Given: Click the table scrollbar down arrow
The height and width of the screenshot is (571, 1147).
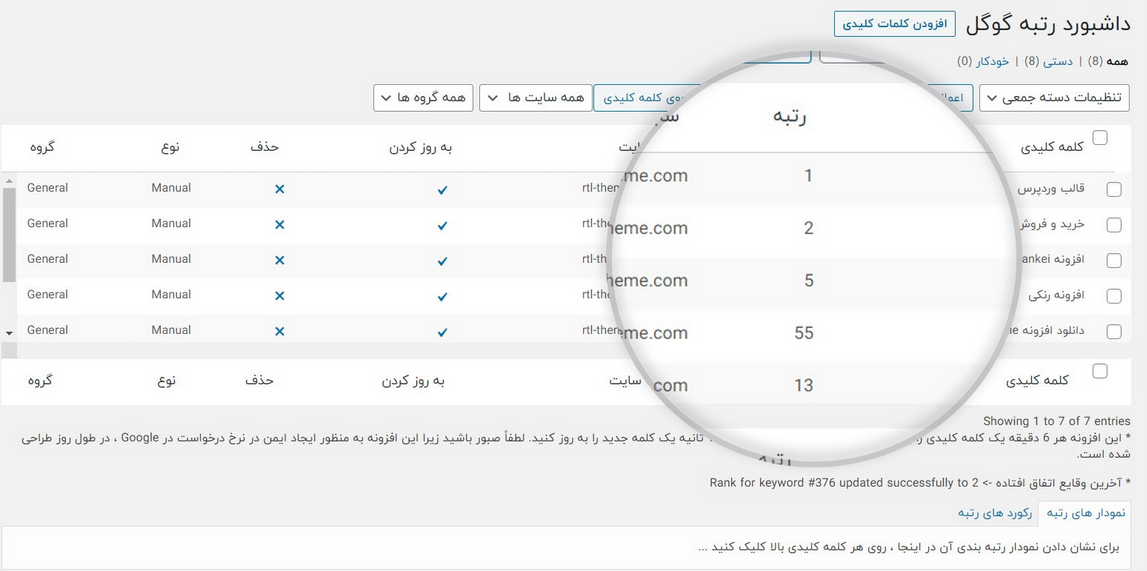Looking at the screenshot, I should [x=9, y=333].
